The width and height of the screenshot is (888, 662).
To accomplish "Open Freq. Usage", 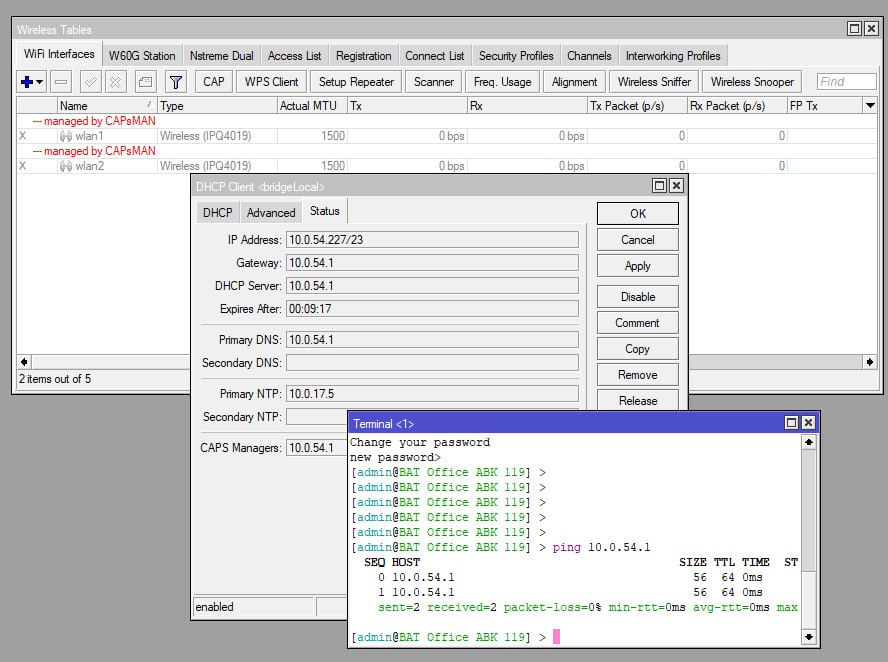I will pyautogui.click(x=502, y=82).
